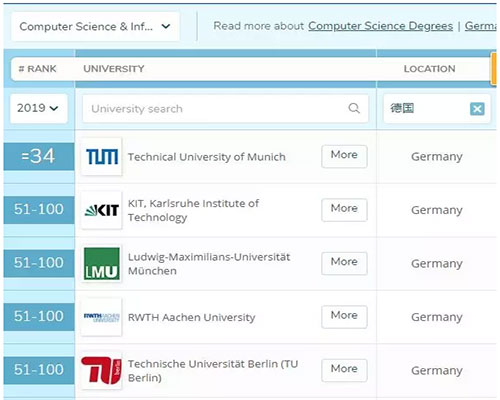Sort by the # RANK column header
The image size is (500, 400).
pos(37,69)
